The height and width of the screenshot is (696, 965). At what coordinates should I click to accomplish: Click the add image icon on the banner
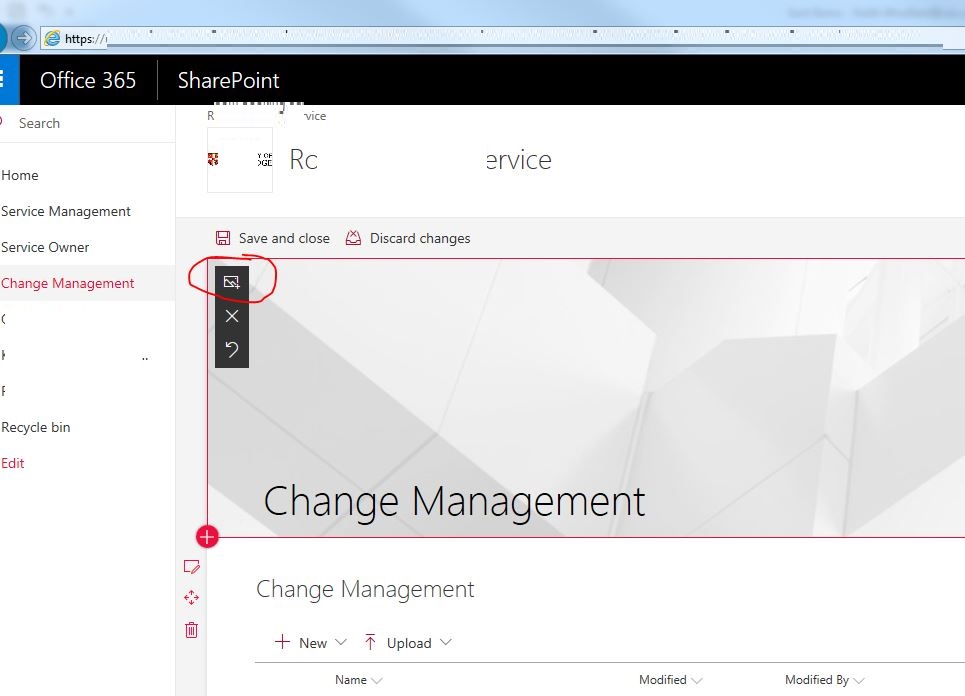click(232, 282)
